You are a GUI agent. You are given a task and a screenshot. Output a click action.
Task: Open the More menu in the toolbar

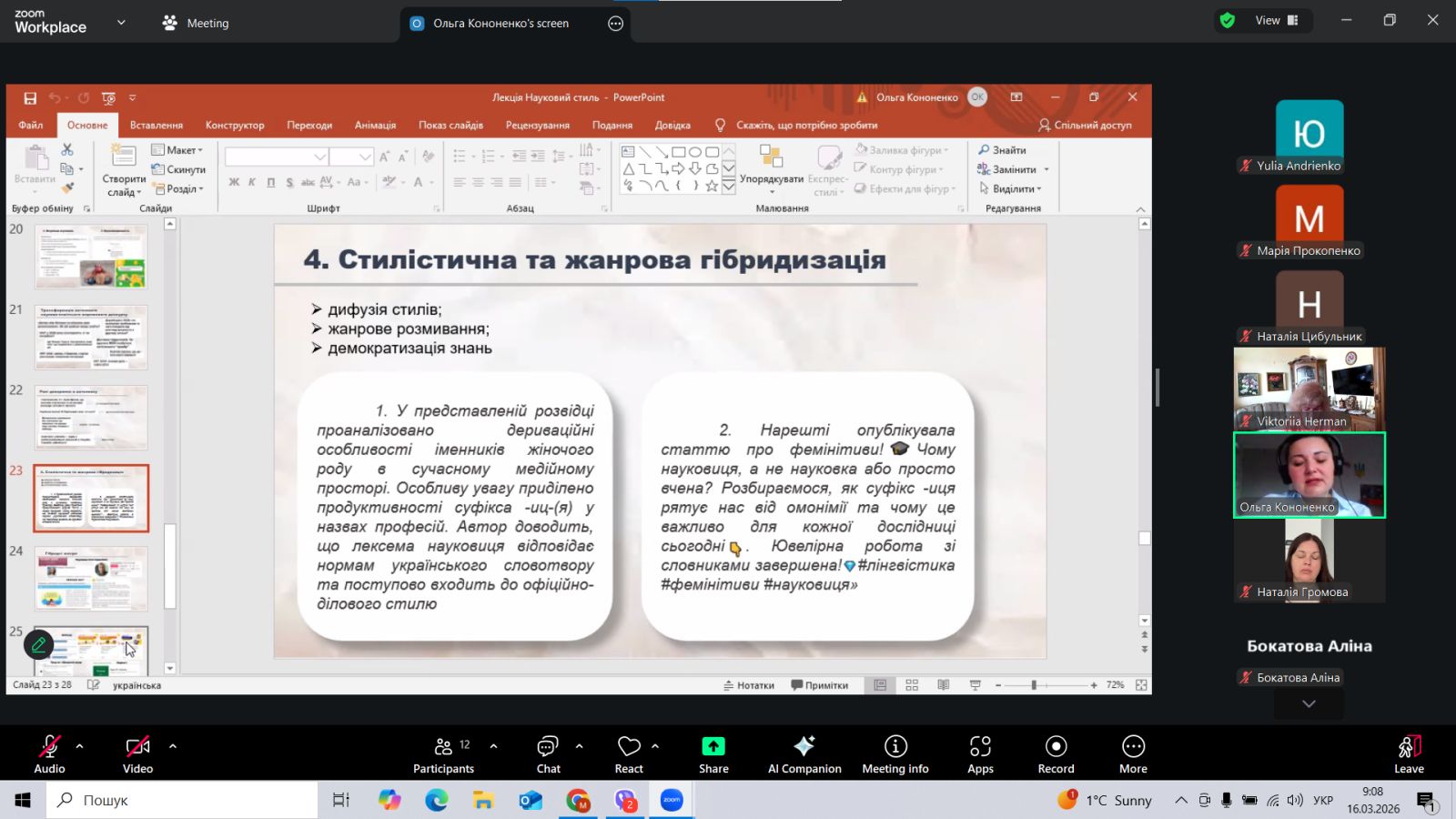click(1133, 753)
